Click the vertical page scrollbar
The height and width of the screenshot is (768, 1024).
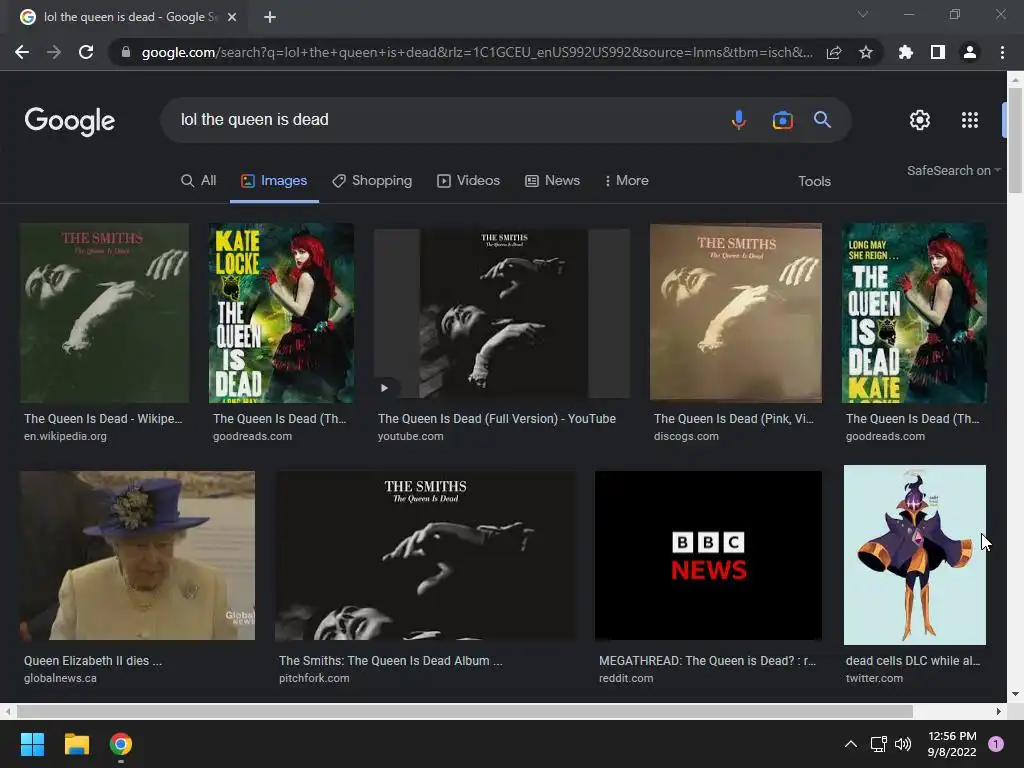coord(1015,140)
